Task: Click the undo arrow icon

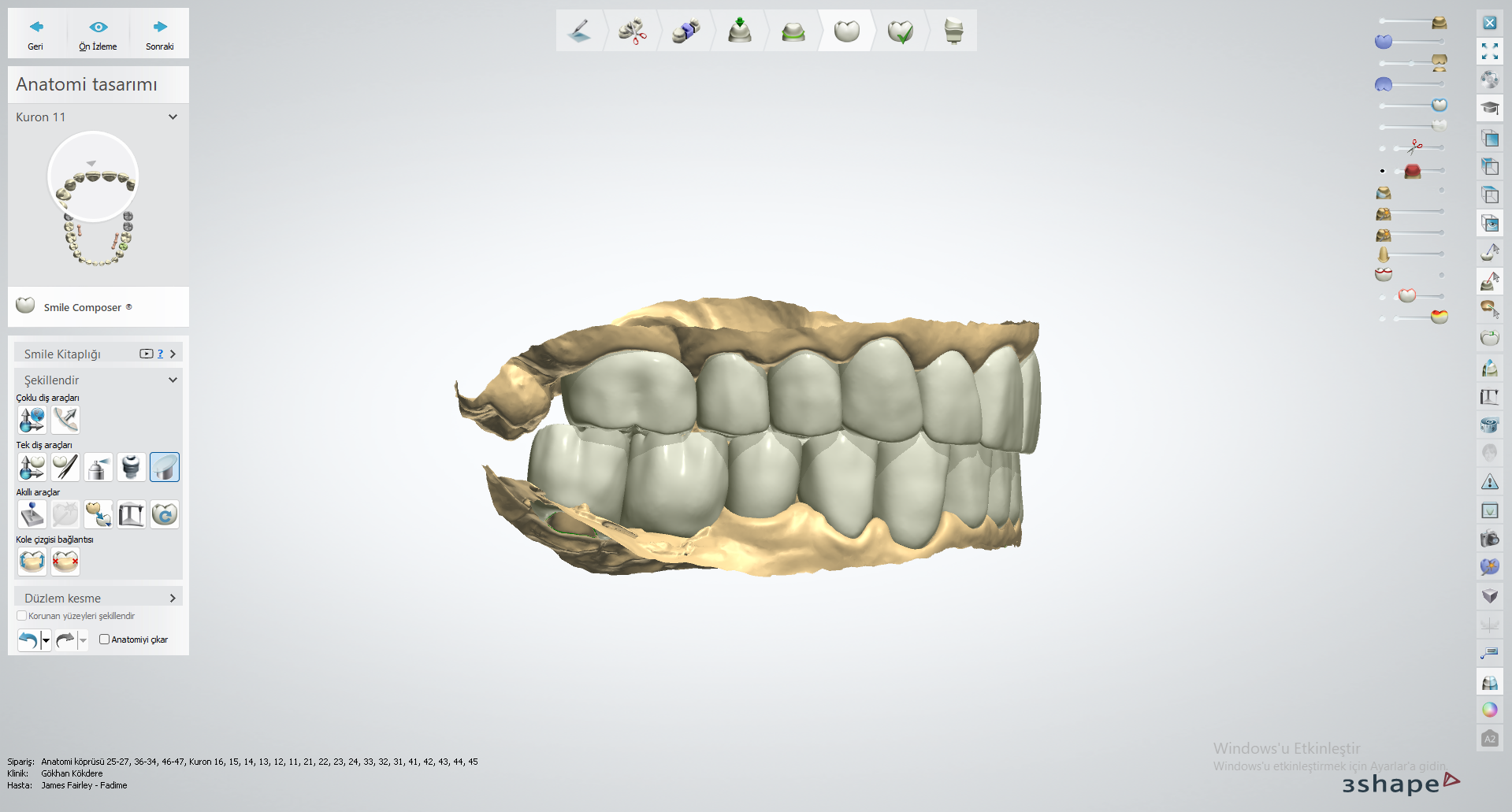Action: (x=28, y=640)
